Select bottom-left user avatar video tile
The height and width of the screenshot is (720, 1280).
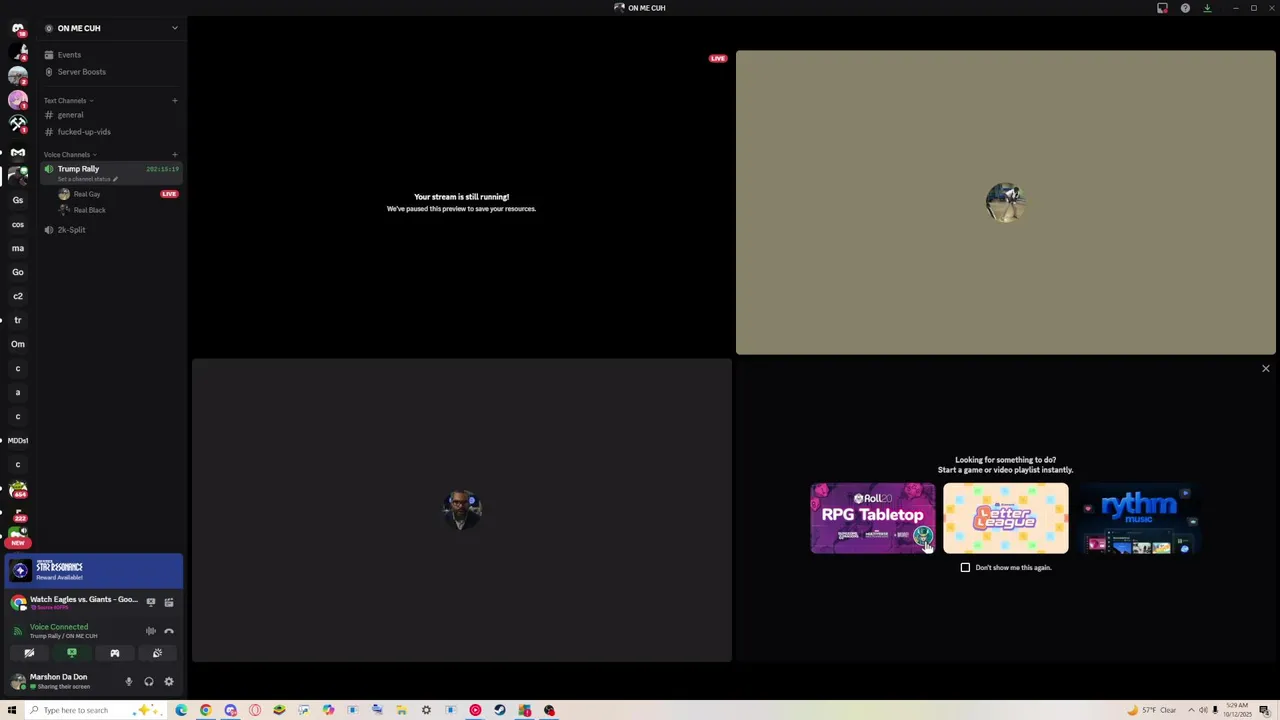tap(461, 510)
